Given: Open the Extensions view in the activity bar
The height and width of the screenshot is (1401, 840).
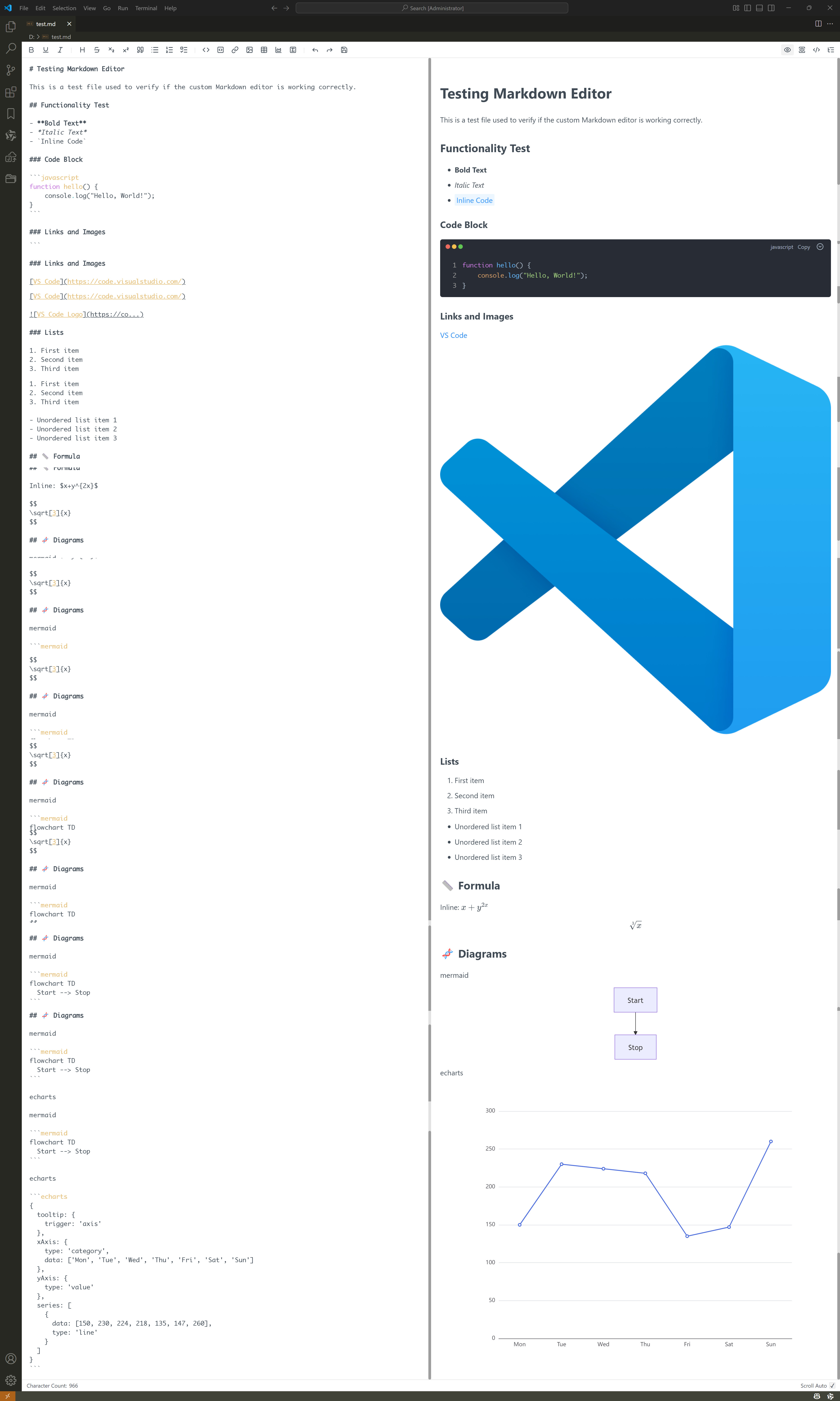Looking at the screenshot, I should pos(11,92).
